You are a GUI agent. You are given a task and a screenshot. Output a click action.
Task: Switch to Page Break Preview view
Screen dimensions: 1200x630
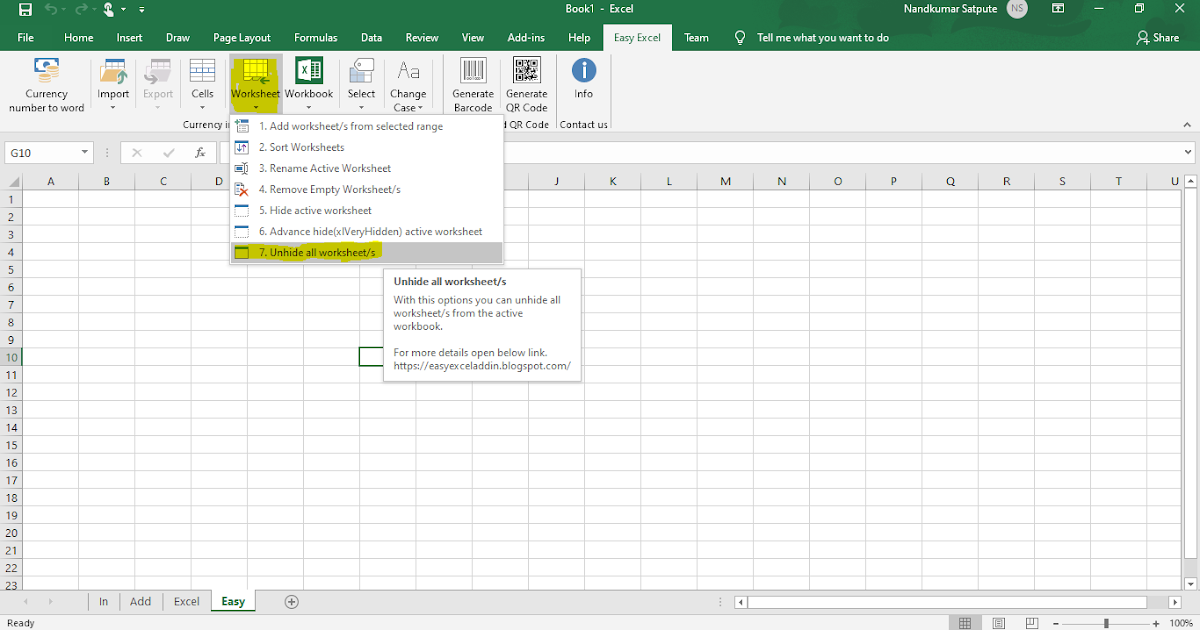coord(1030,622)
